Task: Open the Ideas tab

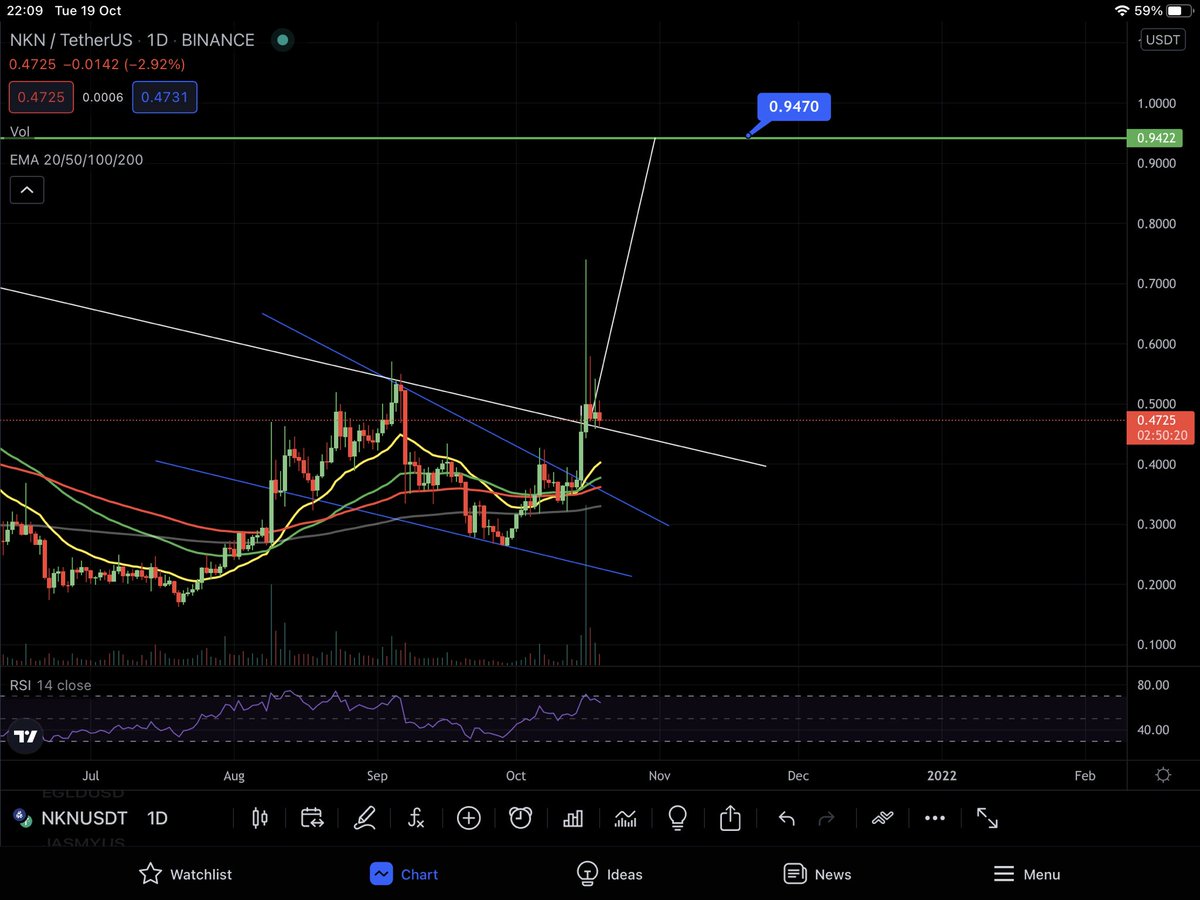Action: point(610,874)
